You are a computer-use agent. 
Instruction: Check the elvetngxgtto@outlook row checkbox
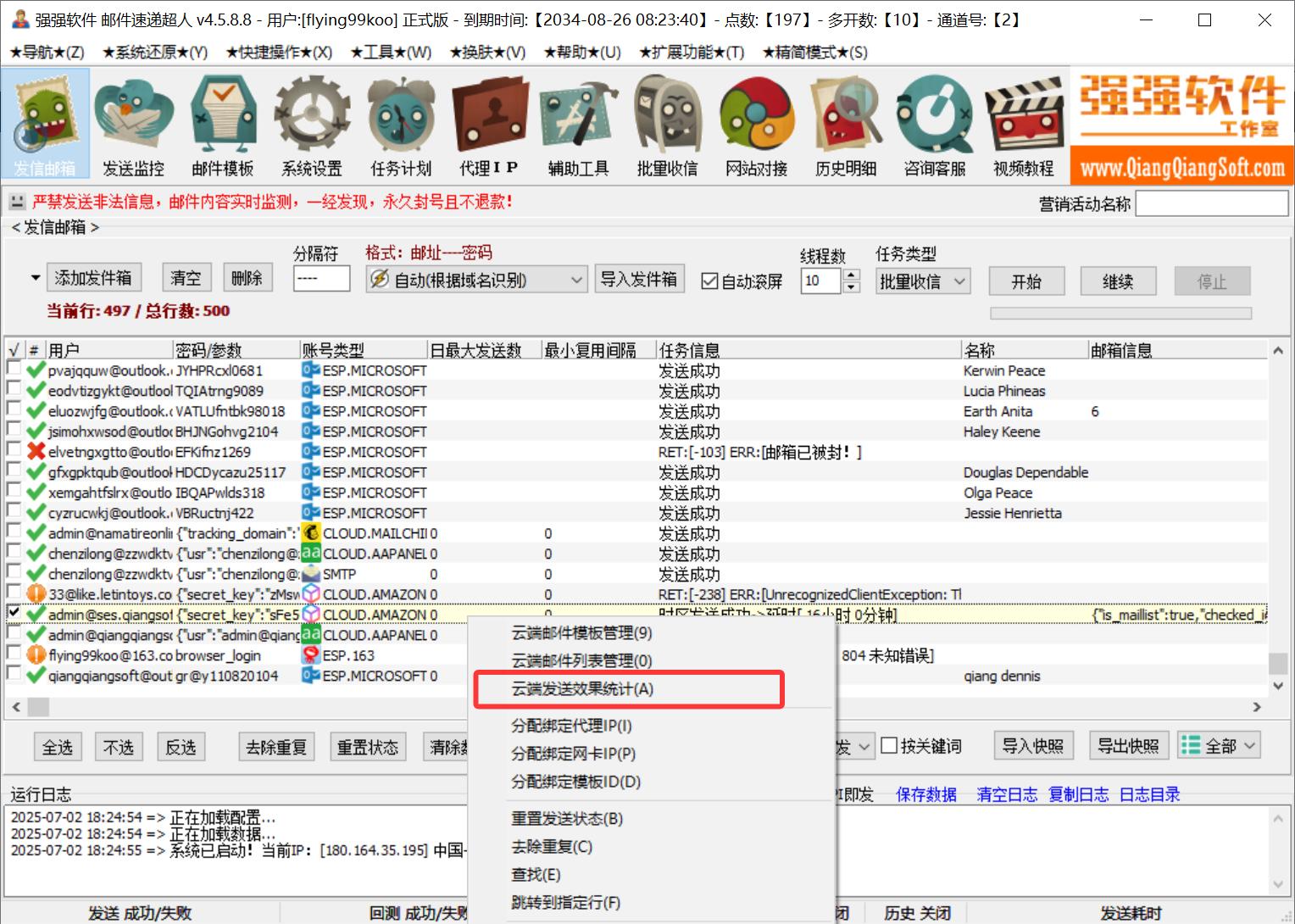pyautogui.click(x=14, y=449)
